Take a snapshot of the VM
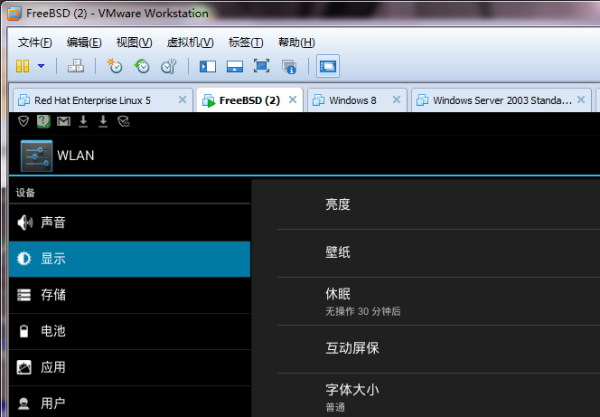 115,66
